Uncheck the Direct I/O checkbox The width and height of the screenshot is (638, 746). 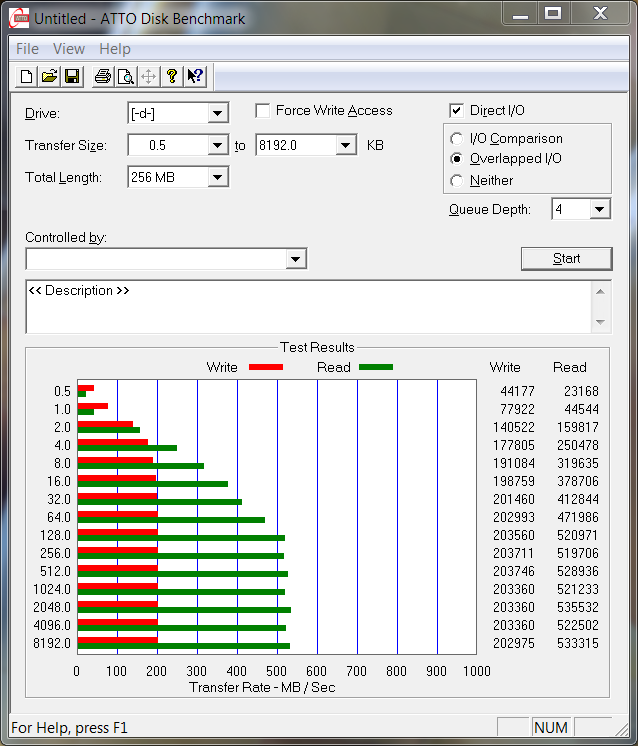pos(457,111)
